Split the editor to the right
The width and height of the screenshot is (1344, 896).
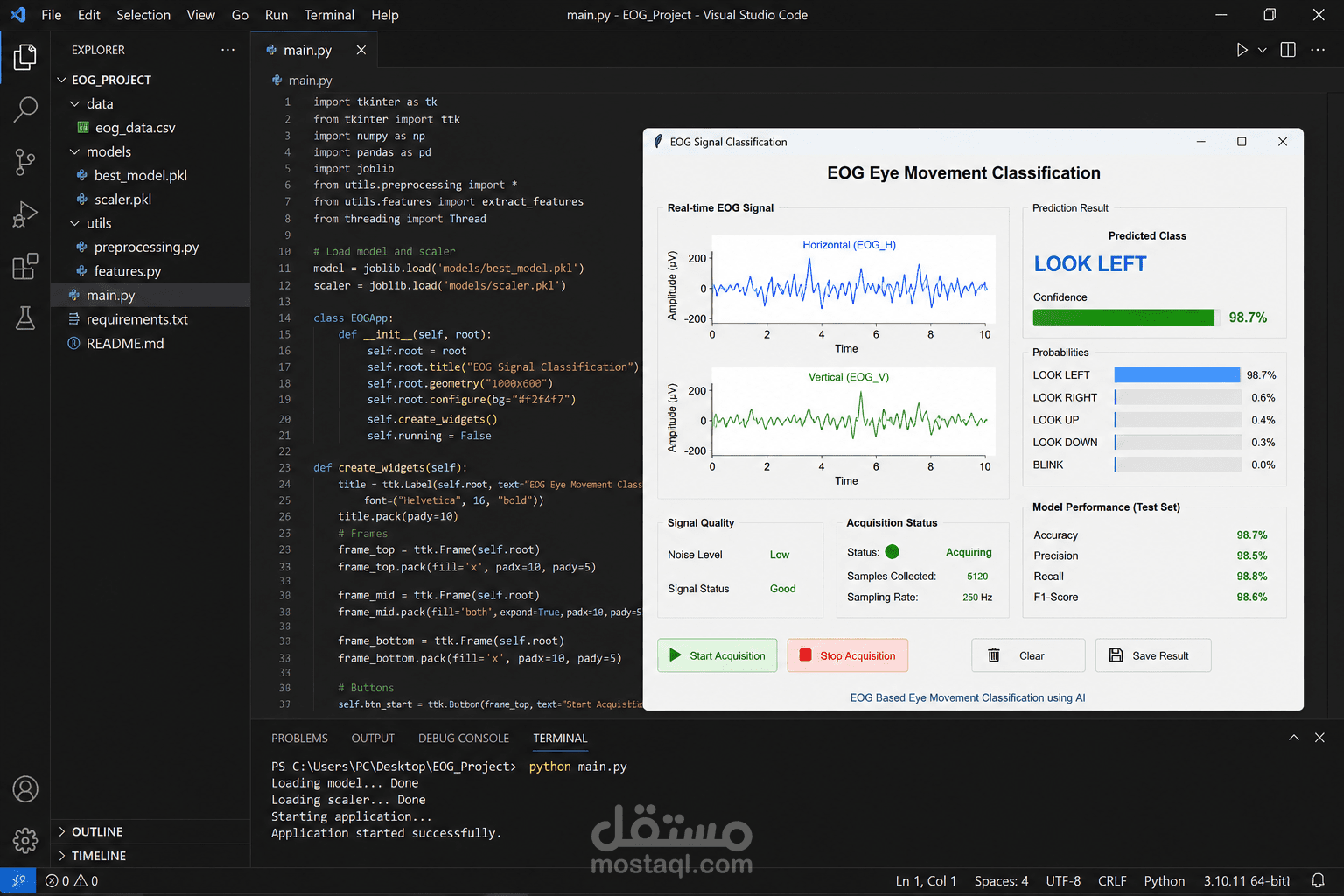point(1288,50)
